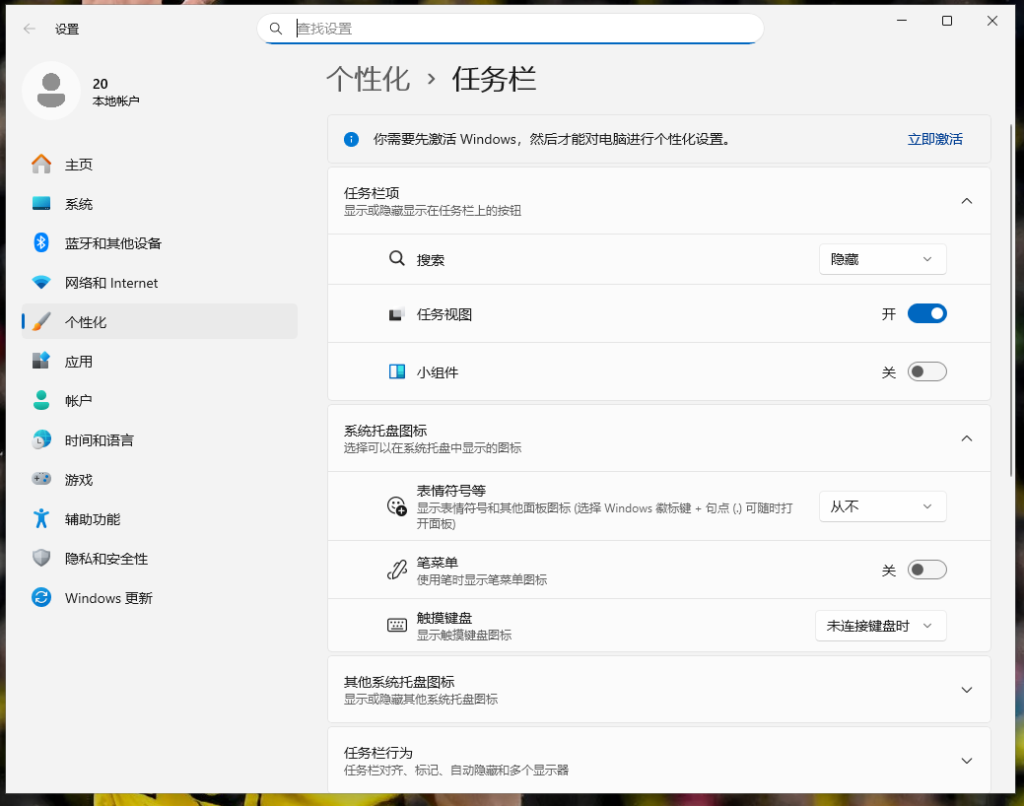
Task: Enable the 笔菜单 toggle
Action: (927, 570)
